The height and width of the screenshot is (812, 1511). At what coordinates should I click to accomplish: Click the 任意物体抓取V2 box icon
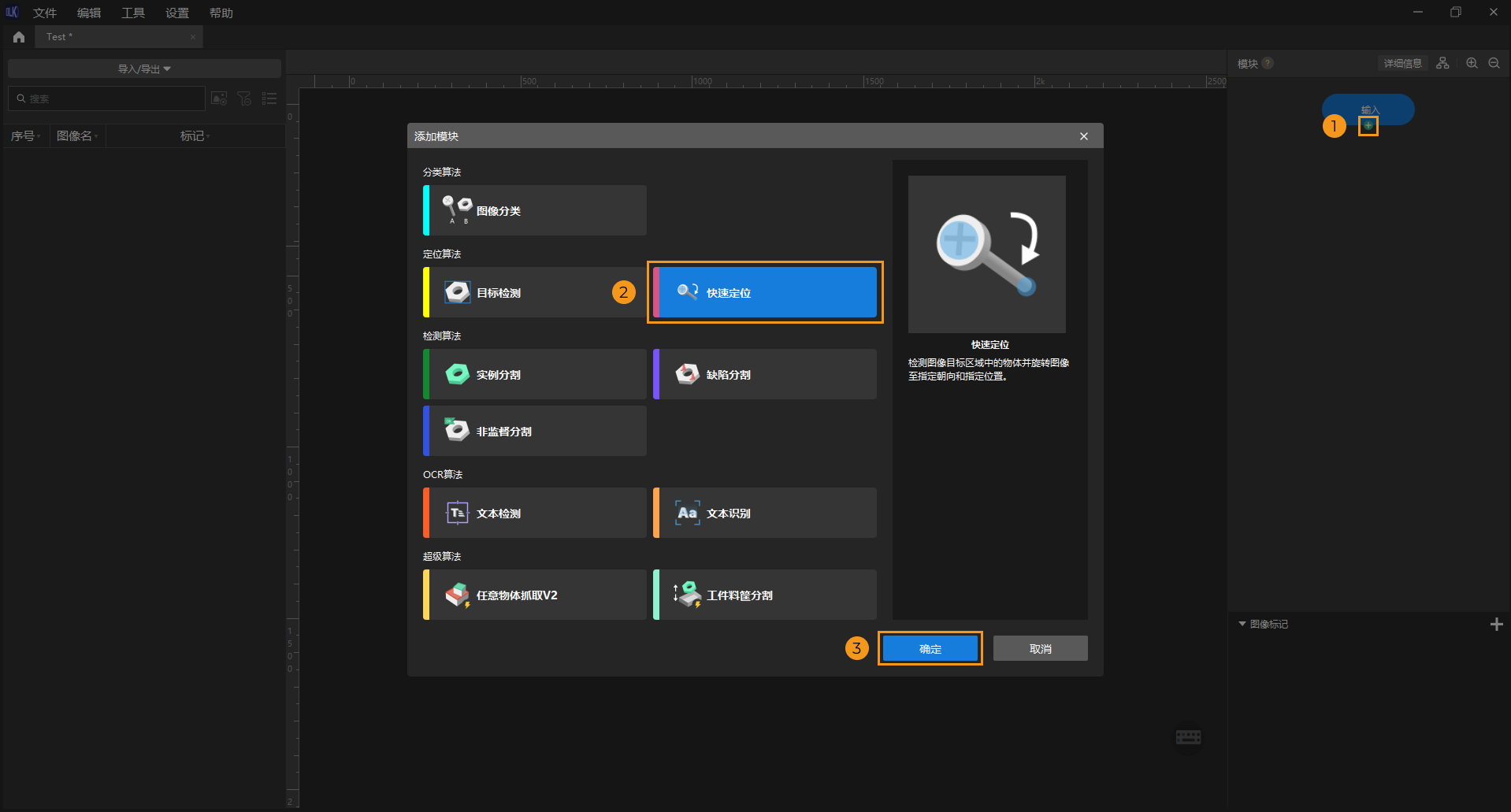pyautogui.click(x=457, y=595)
